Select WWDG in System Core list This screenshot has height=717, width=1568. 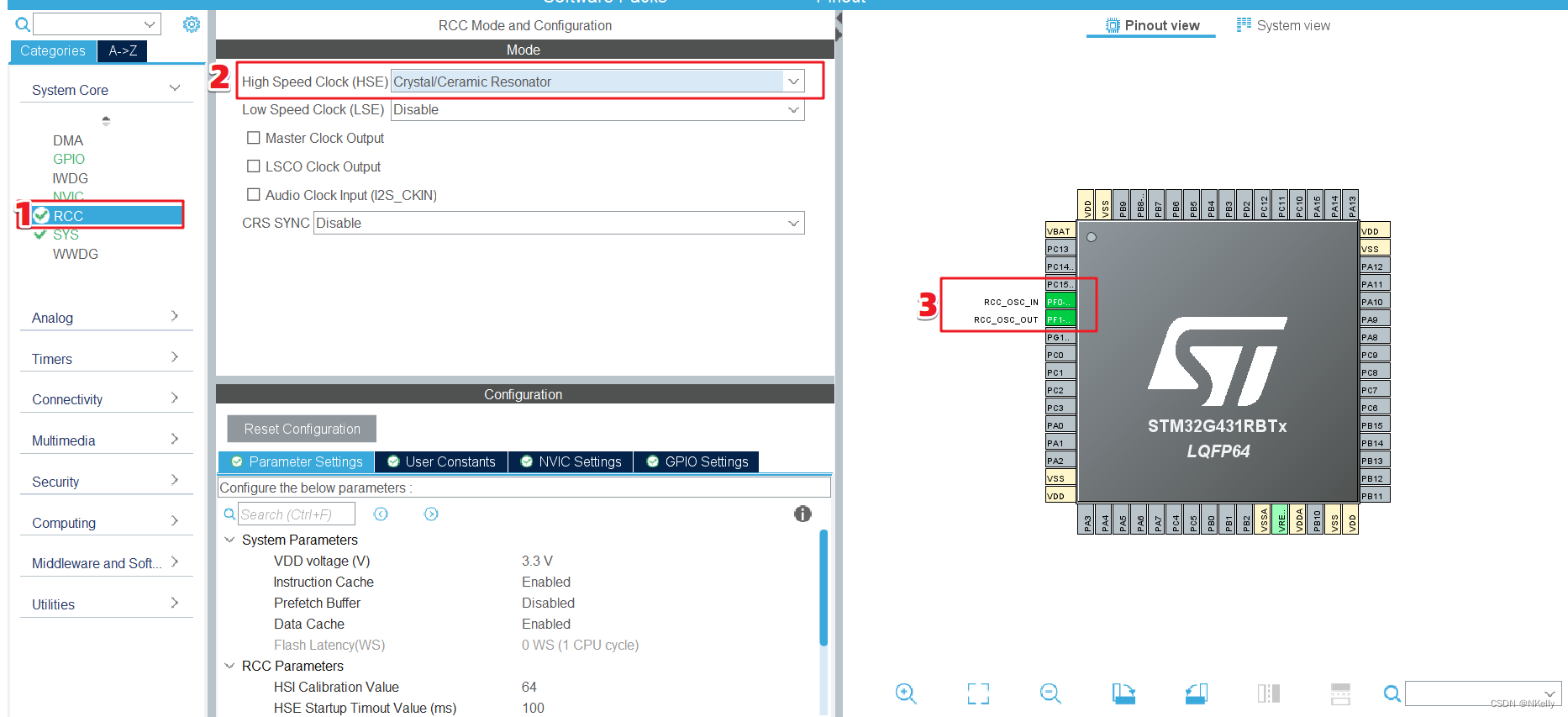(76, 254)
